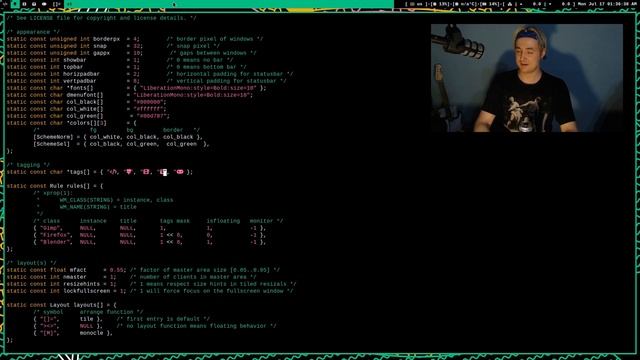
Task: Switch to the highlighted second dwm tag
Action: coord(15,4)
